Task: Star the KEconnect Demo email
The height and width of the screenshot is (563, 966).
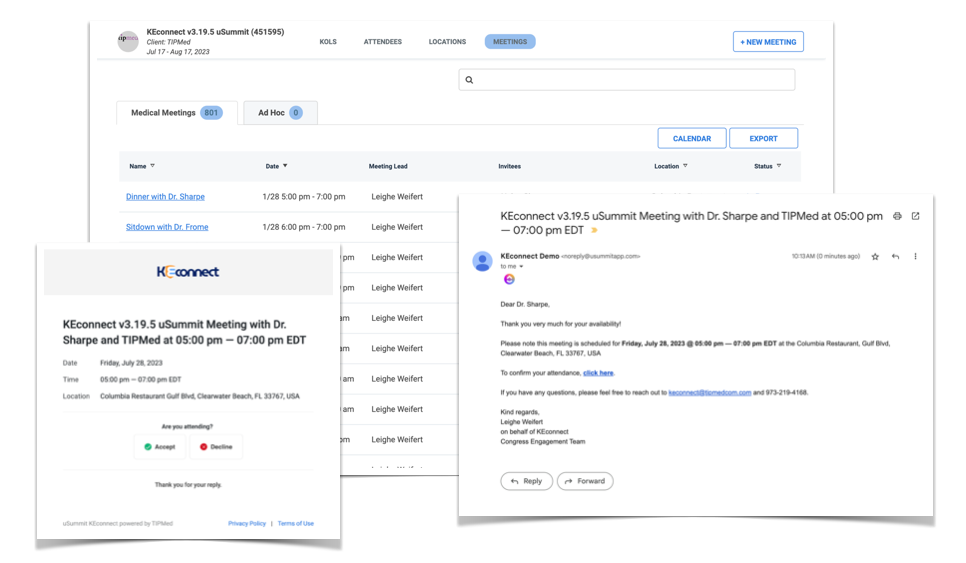Action: click(875, 257)
